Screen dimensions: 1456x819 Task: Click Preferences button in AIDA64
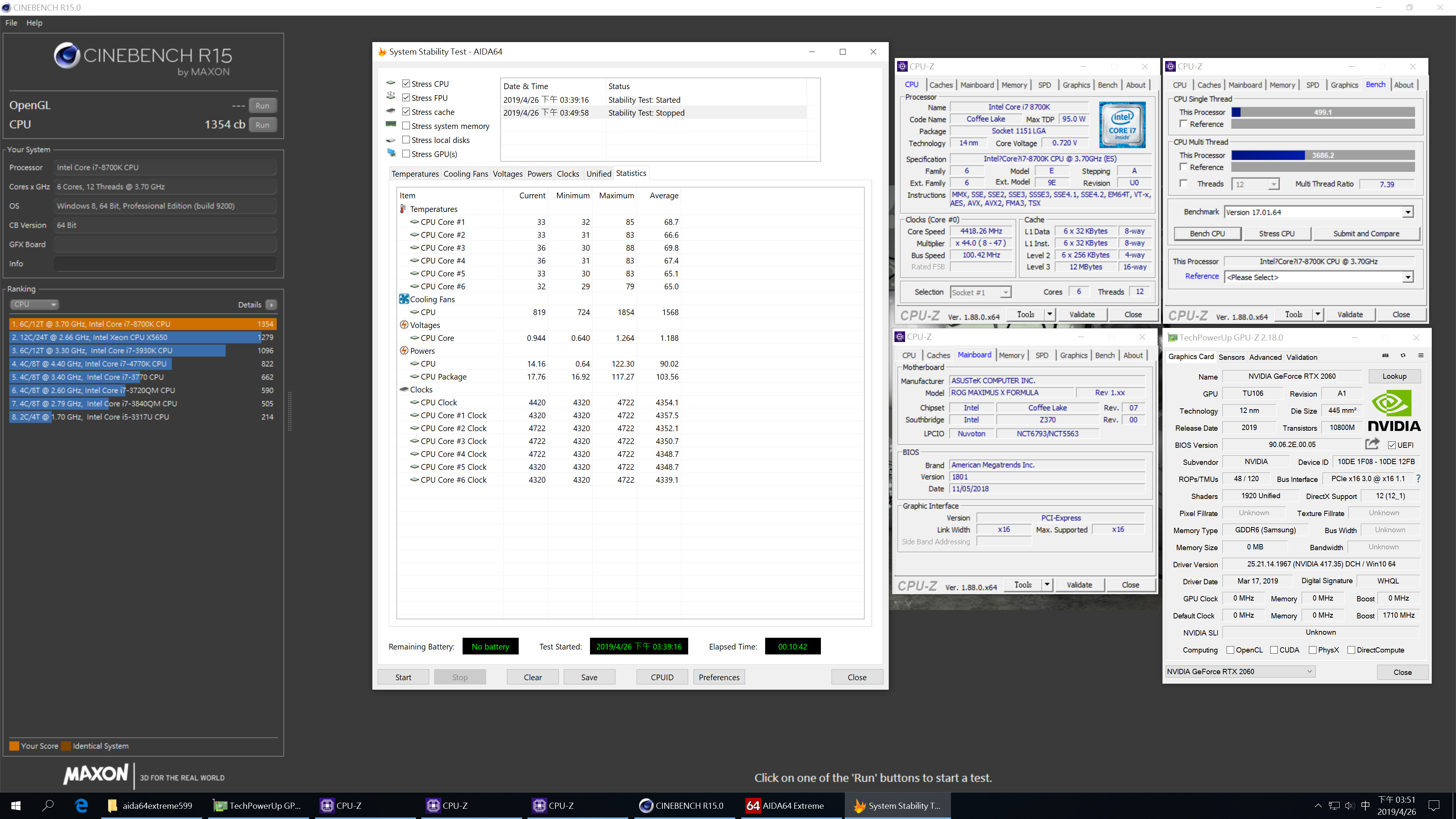719,677
